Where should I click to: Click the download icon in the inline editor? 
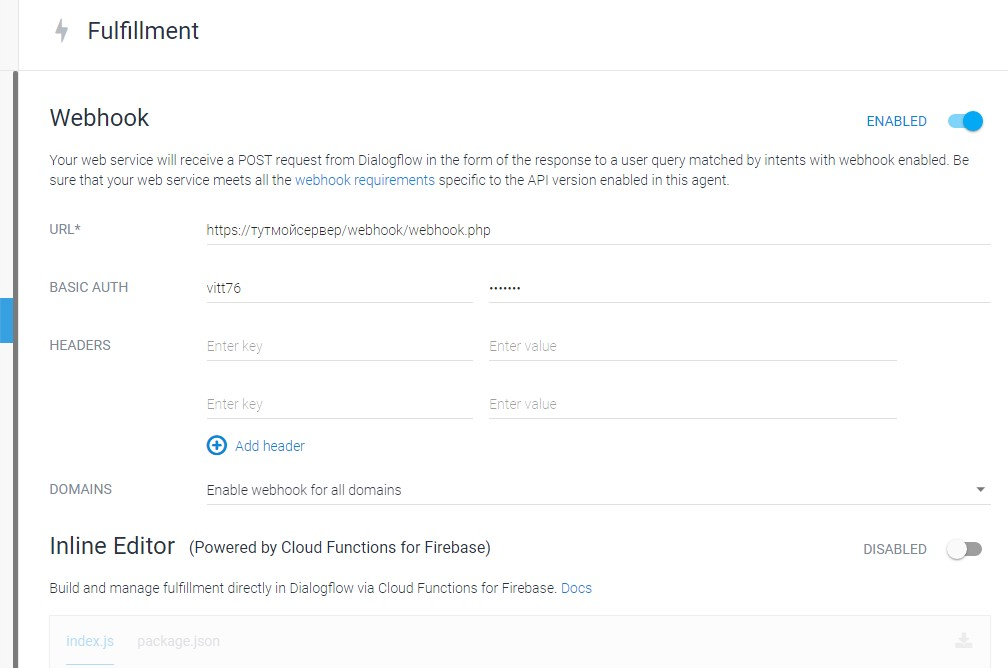click(x=963, y=641)
